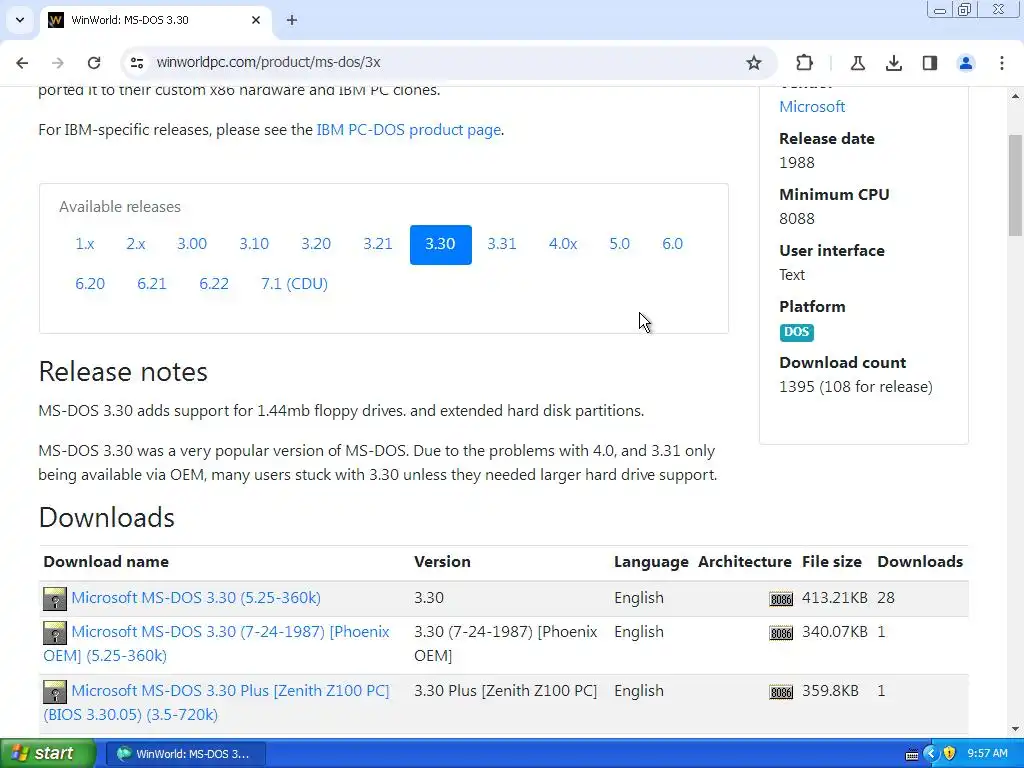Toggle the side panel icon

pos(930,63)
